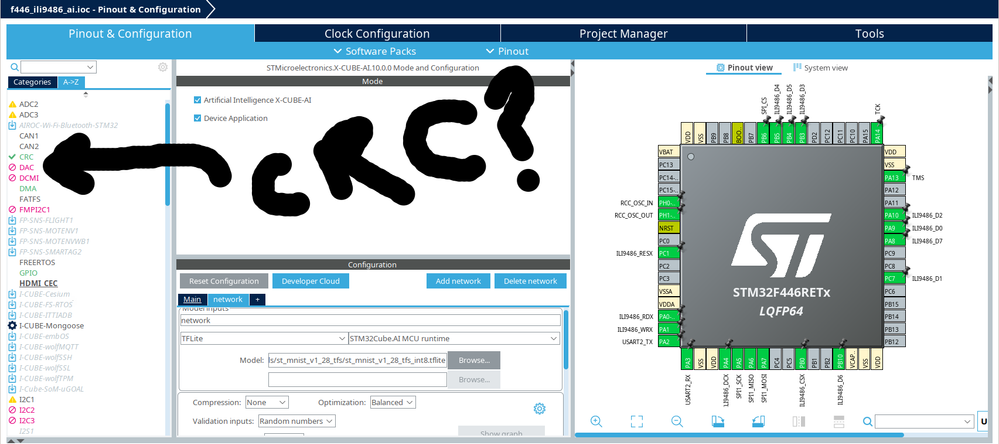Click the pin search magnifier icon
Screen dimensions: 999x444
pyautogui.click(x=867, y=421)
